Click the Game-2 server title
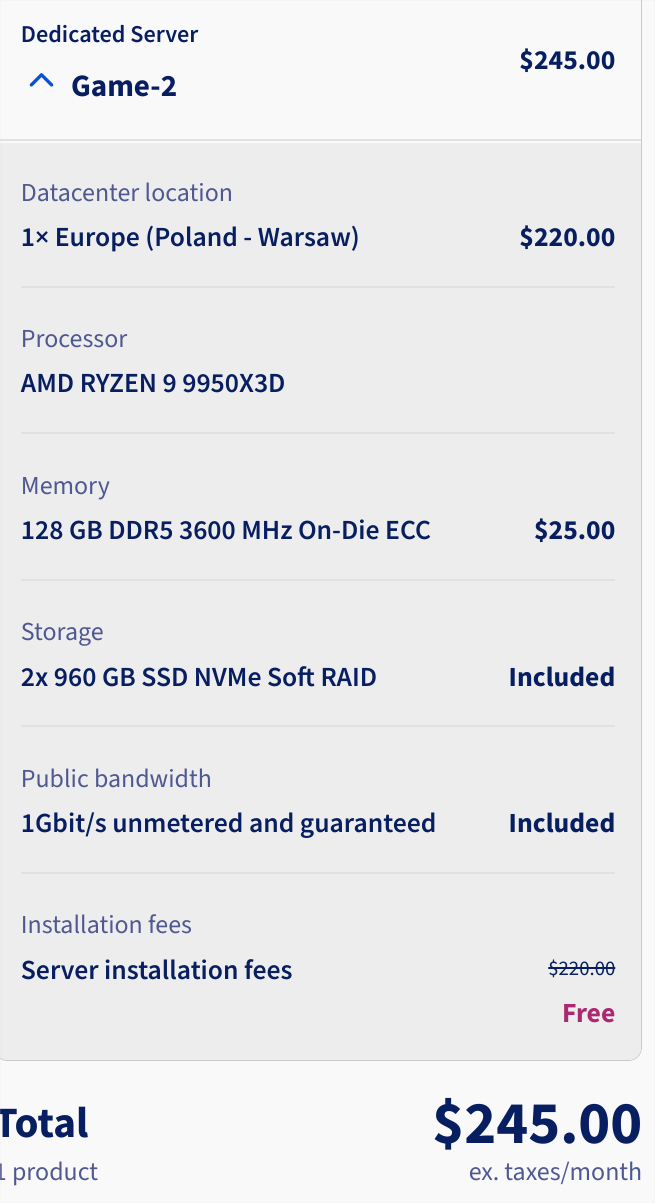Screen dimensions: 655x1203 123,86
